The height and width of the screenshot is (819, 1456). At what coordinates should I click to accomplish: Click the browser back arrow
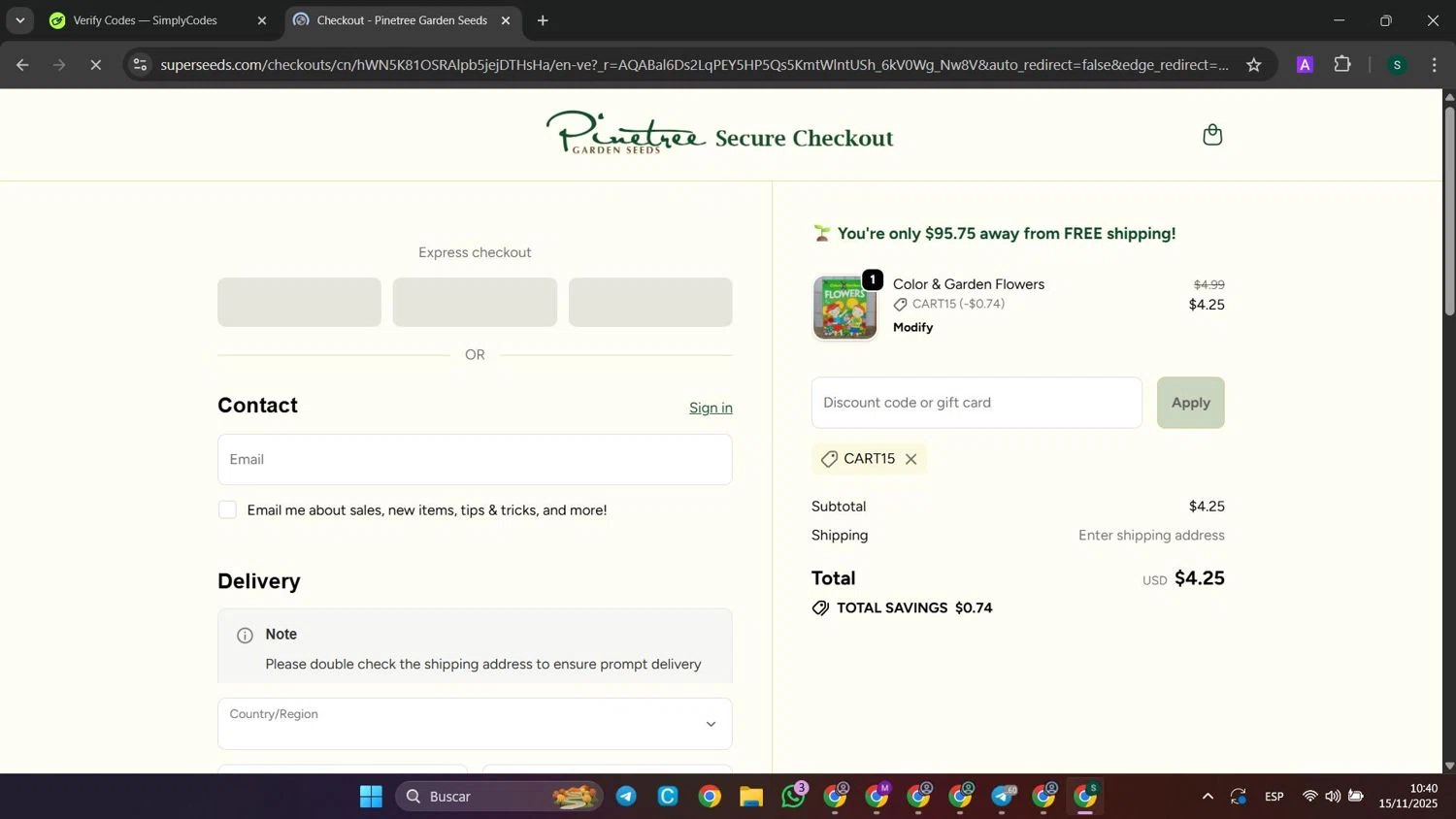(22, 65)
